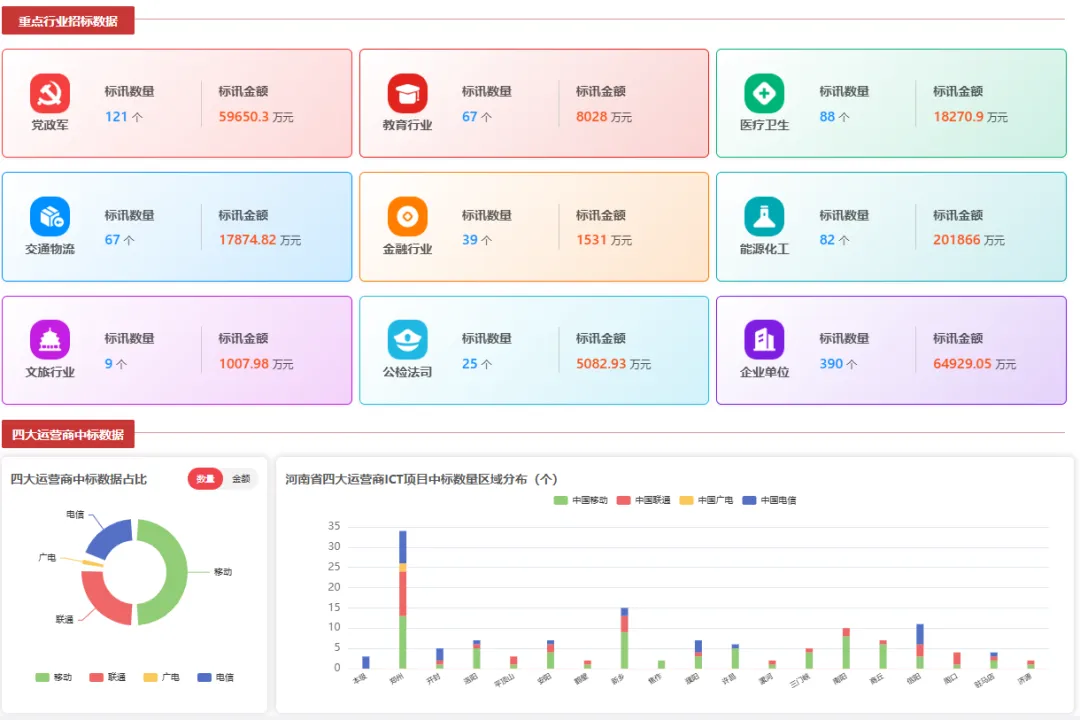Toggle 联通 legend under the donut chart
This screenshot has width=1080, height=720.
[x=107, y=677]
